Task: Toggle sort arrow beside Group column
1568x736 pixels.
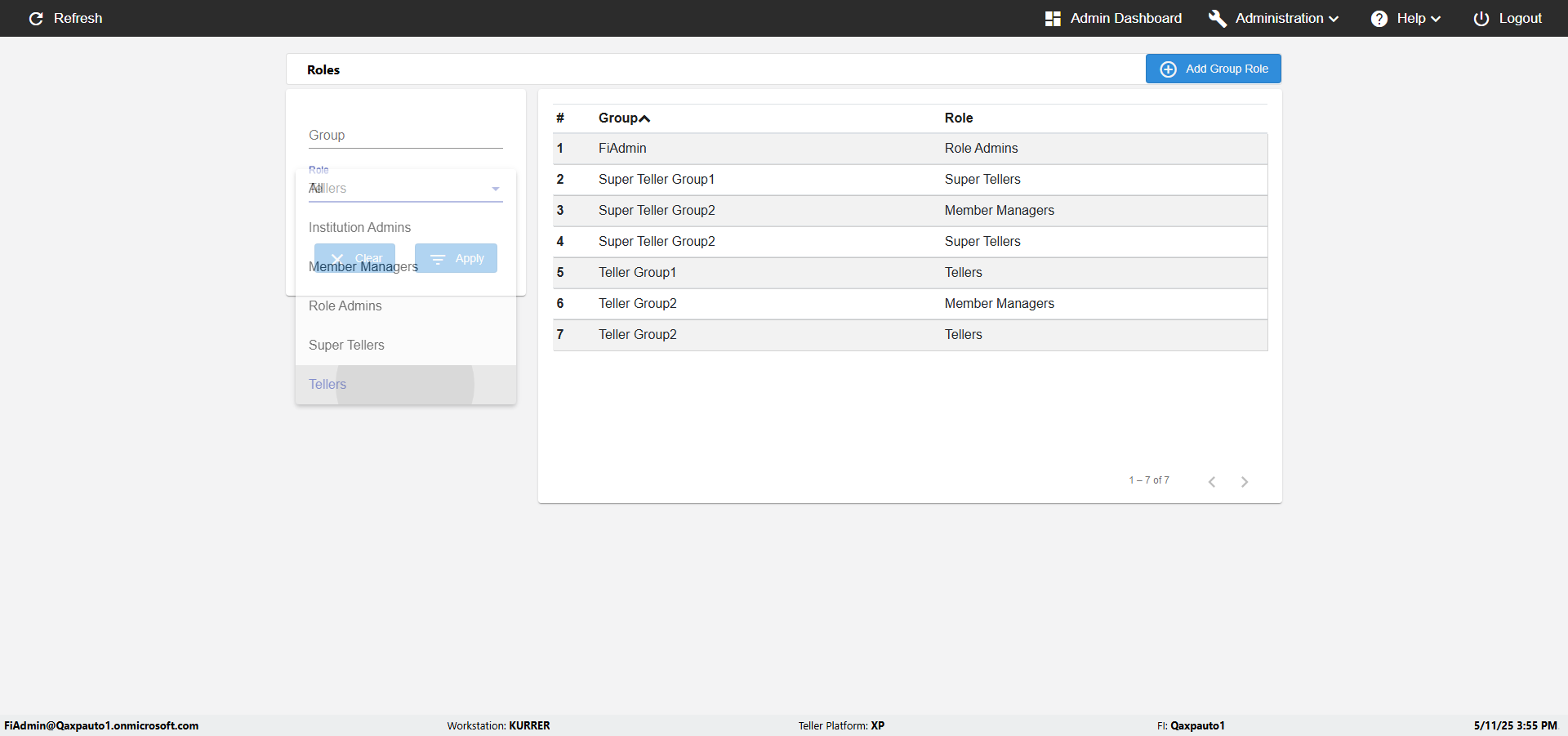Action: [644, 118]
